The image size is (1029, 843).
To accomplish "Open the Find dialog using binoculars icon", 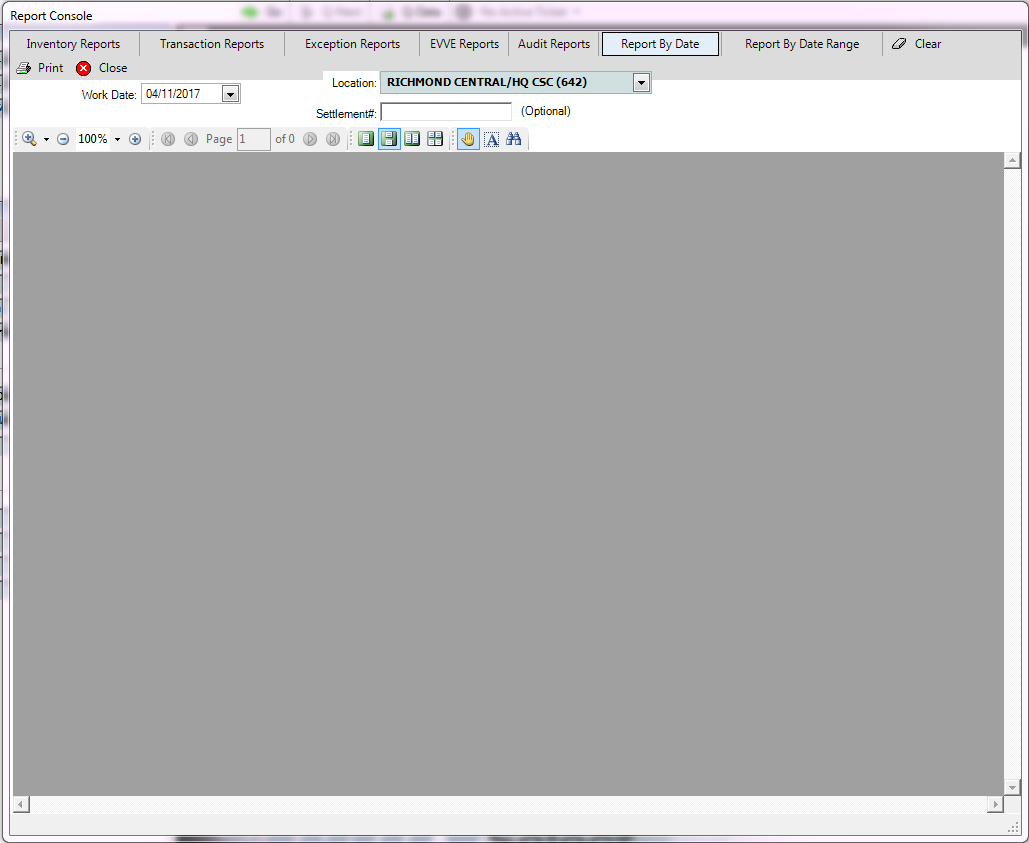I will 513,138.
